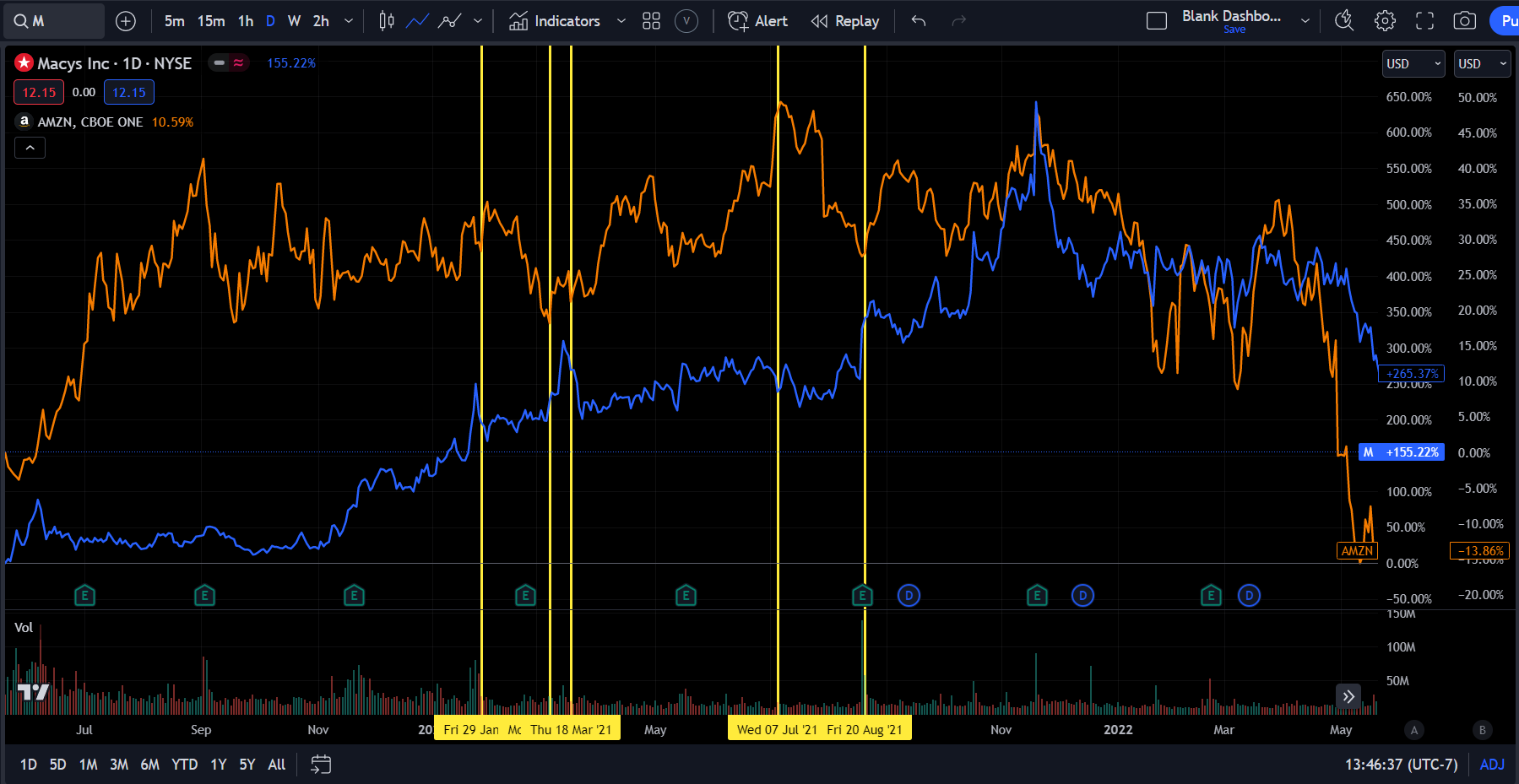Choose the line with markers chart icon
The height and width of the screenshot is (784, 1519).
pos(450,21)
